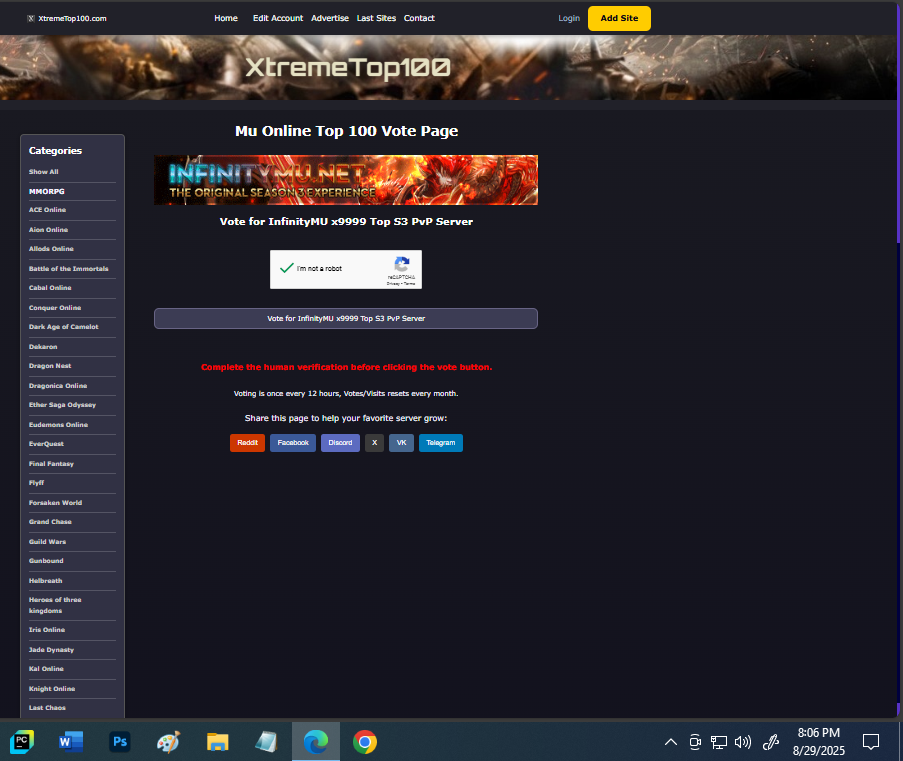The height and width of the screenshot is (761, 903).
Task: Open the Final Fantasy category
Action: coord(51,464)
